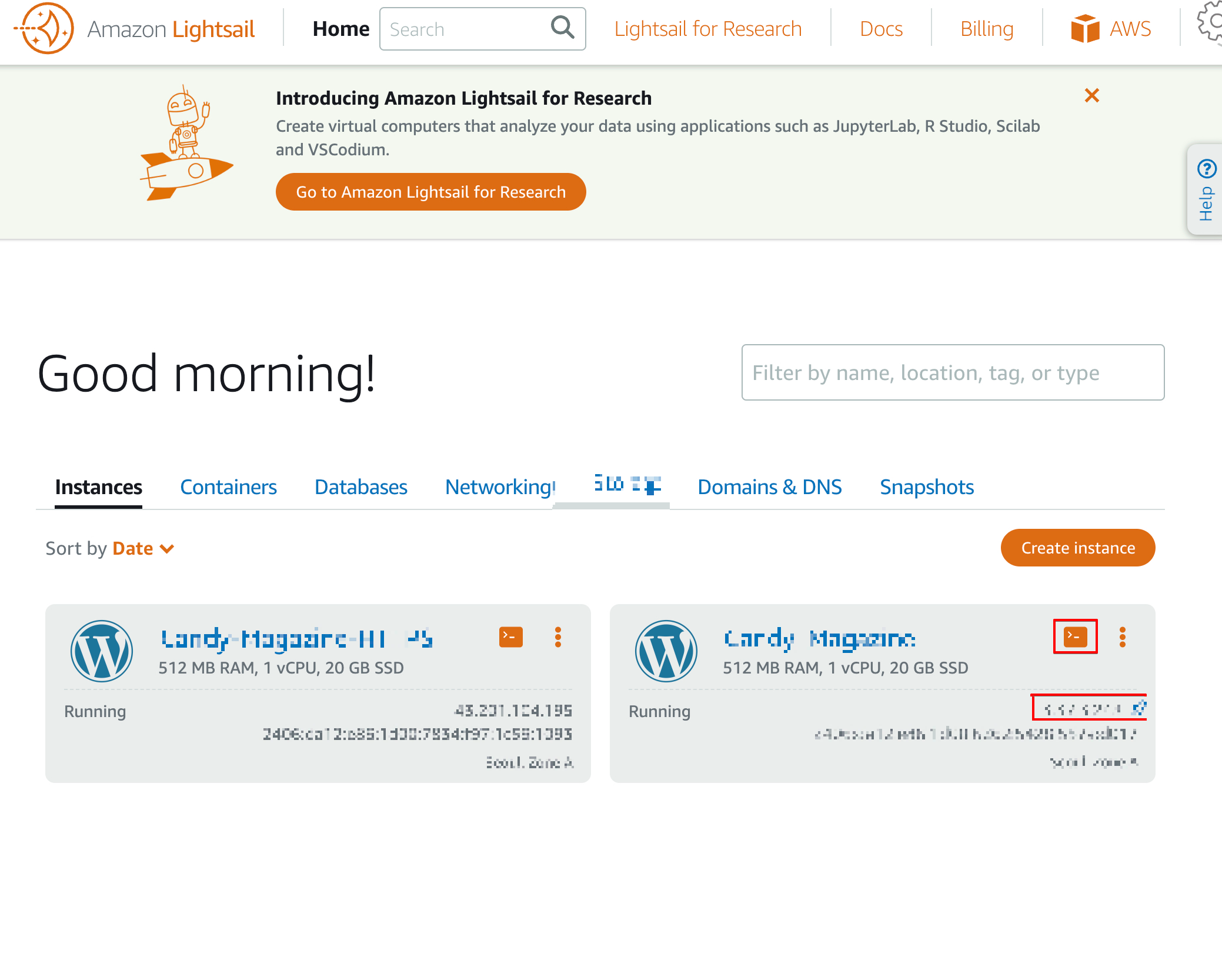Open three-dot menu of first instance
1222x980 pixels.
[x=558, y=636]
